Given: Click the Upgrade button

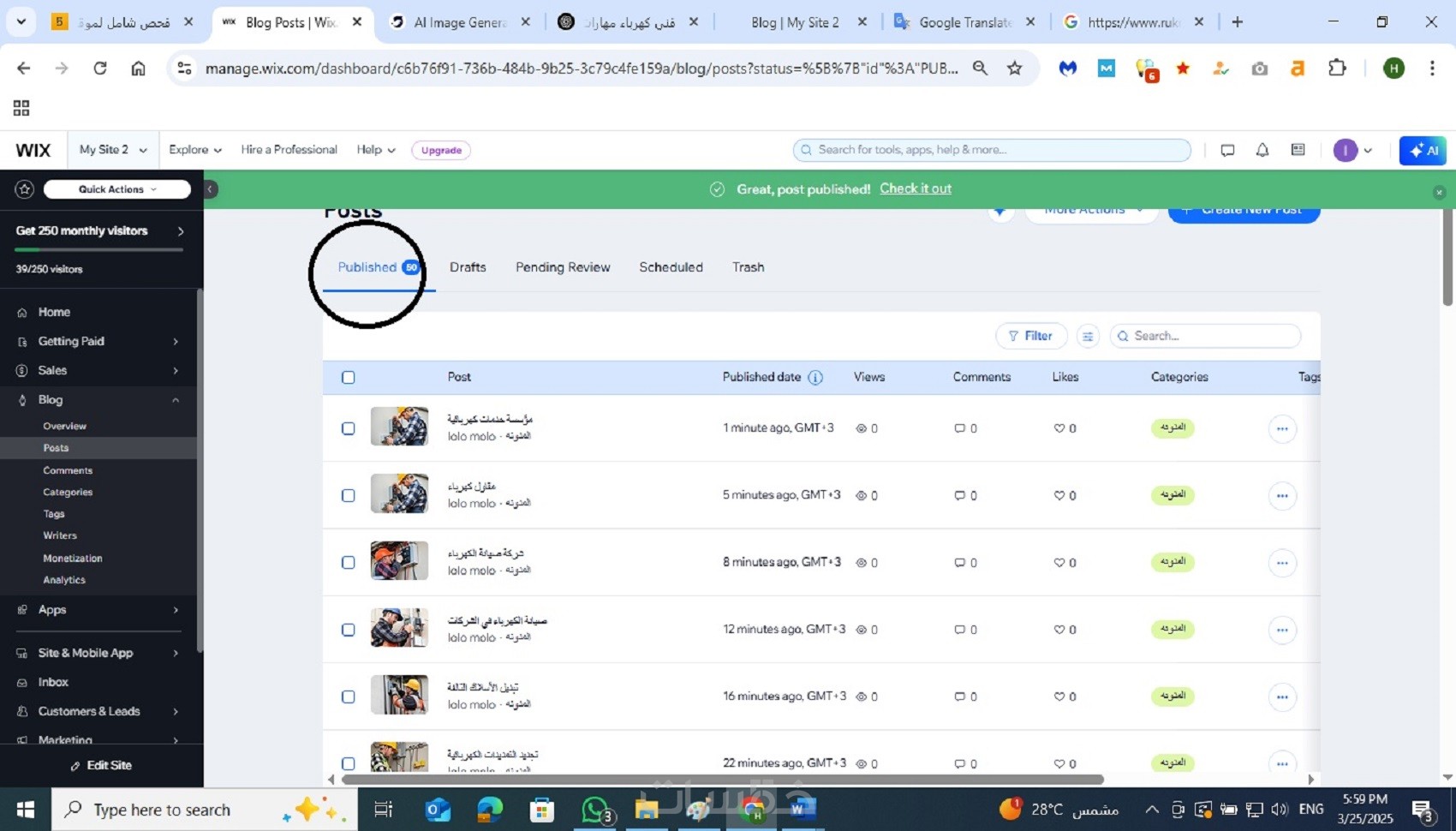Looking at the screenshot, I should [x=441, y=150].
